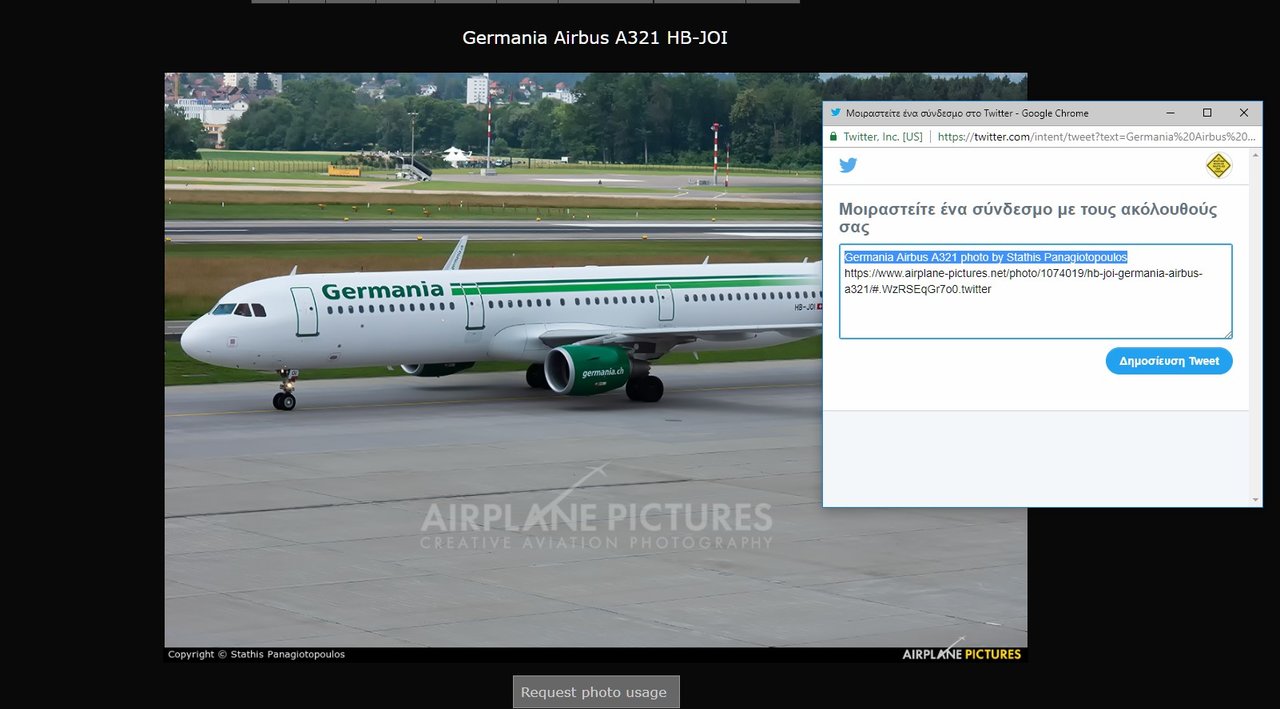The height and width of the screenshot is (709, 1280).
Task: Click the Request photo usage button
Action: tap(596, 692)
